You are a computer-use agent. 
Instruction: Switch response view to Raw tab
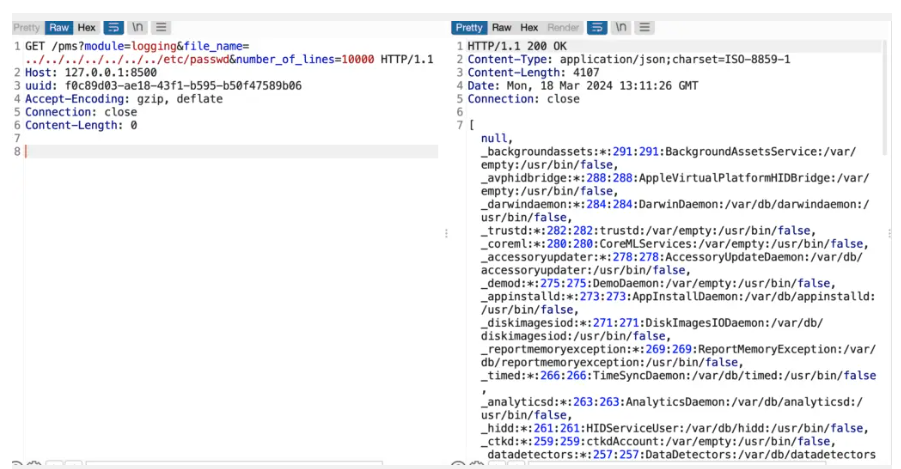click(501, 27)
